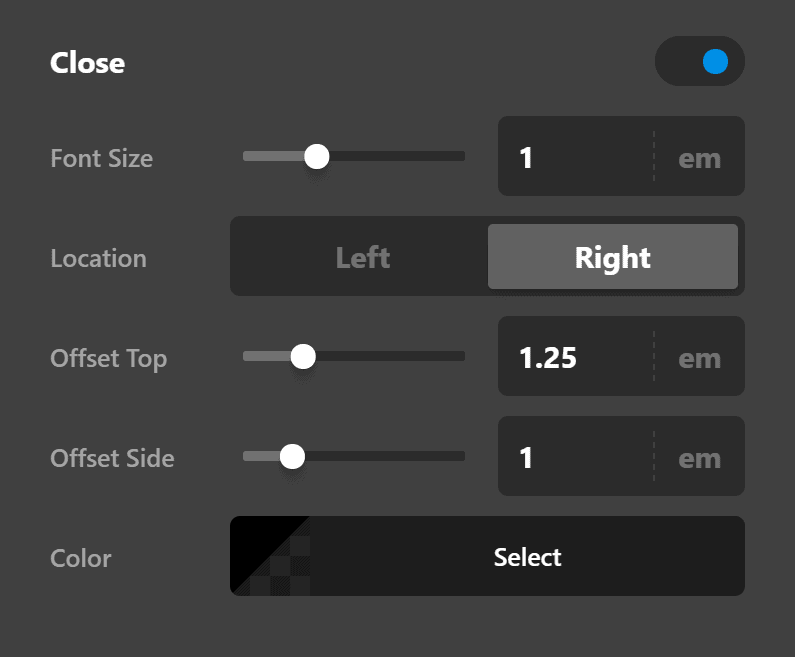The image size is (795, 657).
Task: Click the Offset Top slider handle
Action: [303, 356]
